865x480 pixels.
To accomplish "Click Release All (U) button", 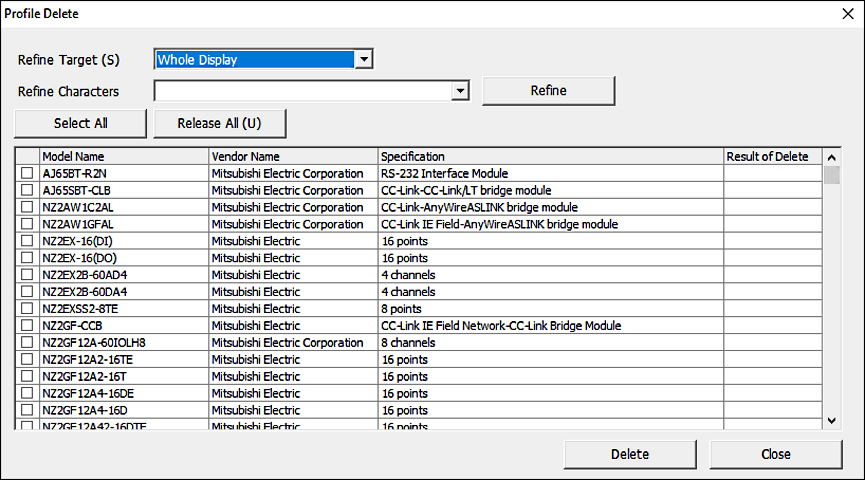I will (x=220, y=123).
